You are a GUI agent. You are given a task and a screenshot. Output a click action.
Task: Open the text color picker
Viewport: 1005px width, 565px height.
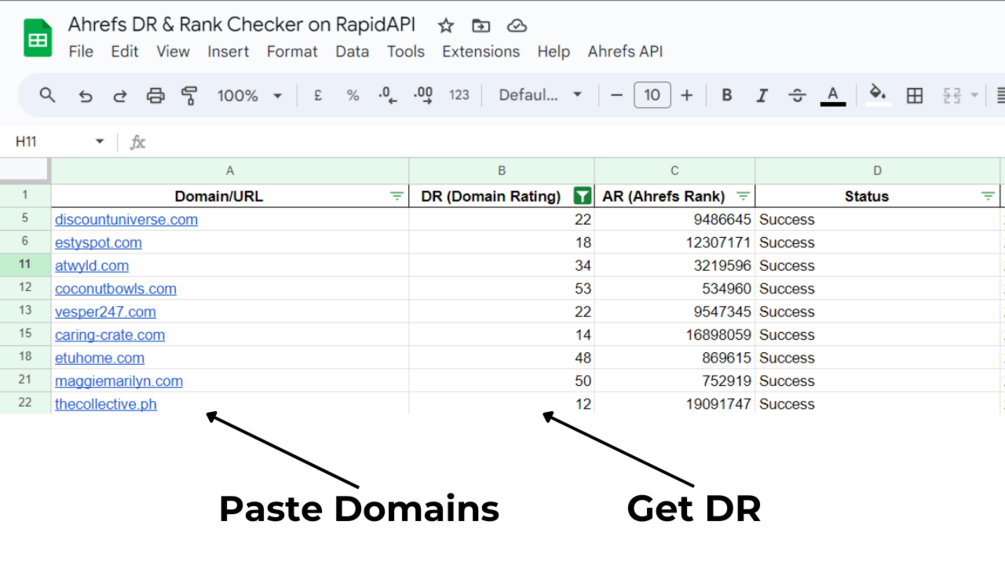(833, 95)
